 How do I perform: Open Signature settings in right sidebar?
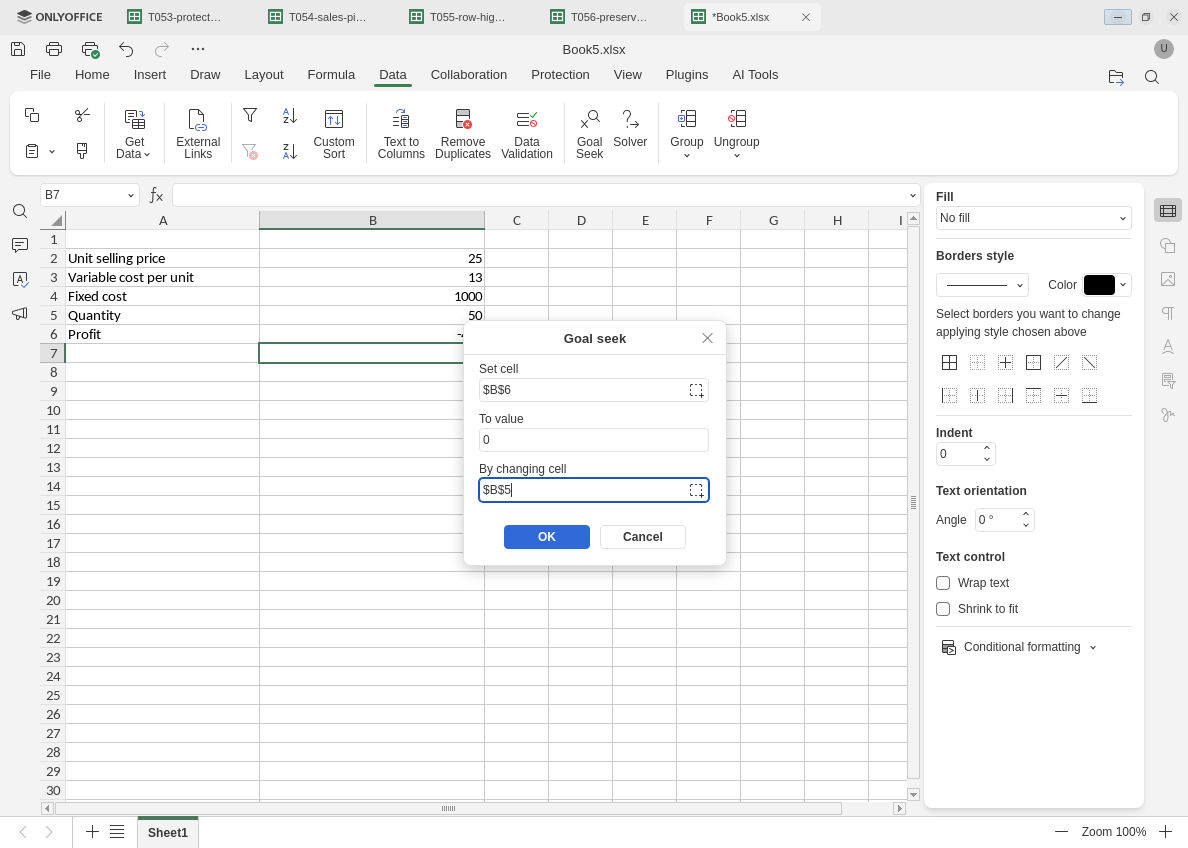(x=1168, y=415)
